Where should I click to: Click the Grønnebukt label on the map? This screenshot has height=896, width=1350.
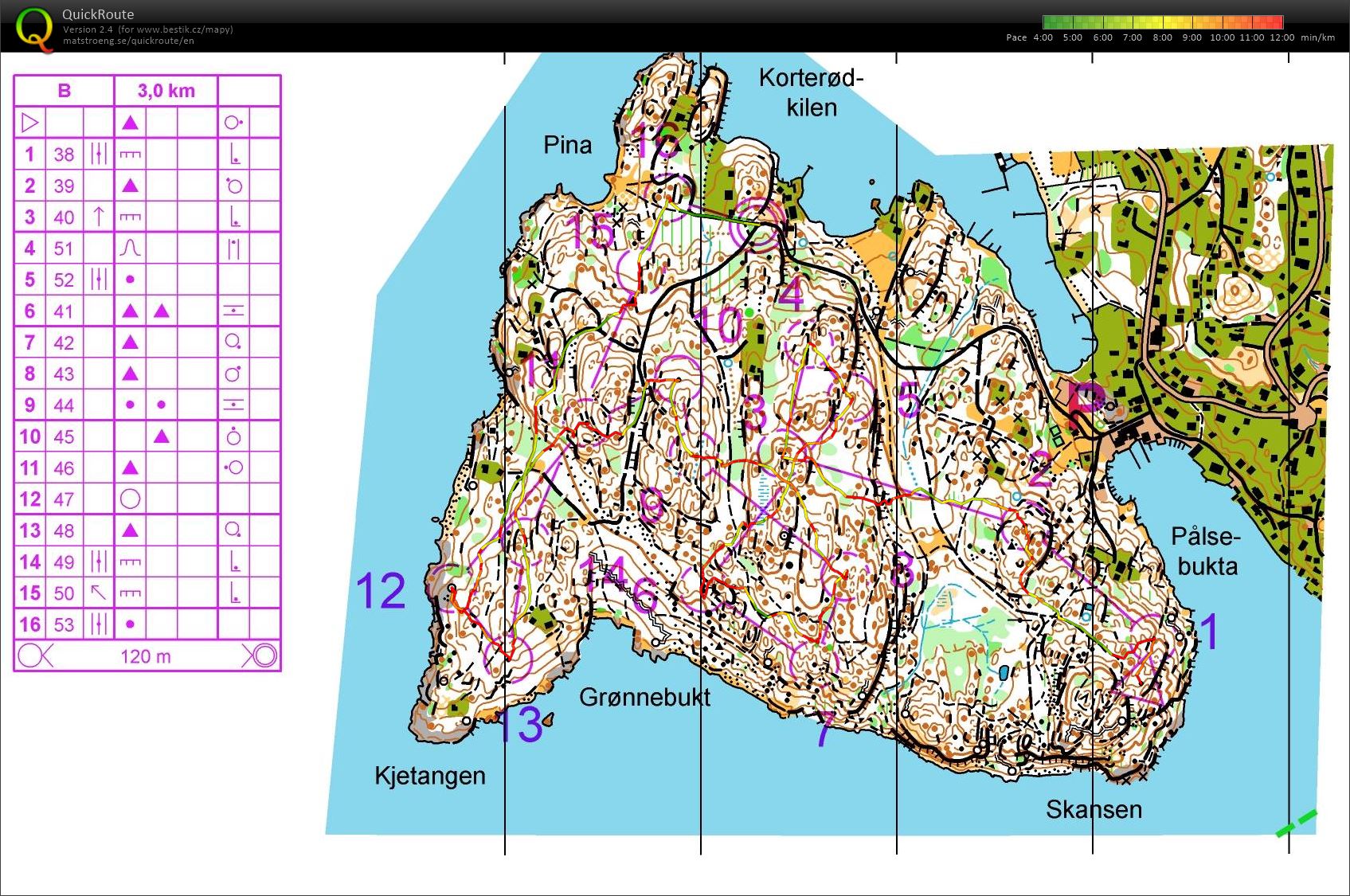[x=644, y=697]
